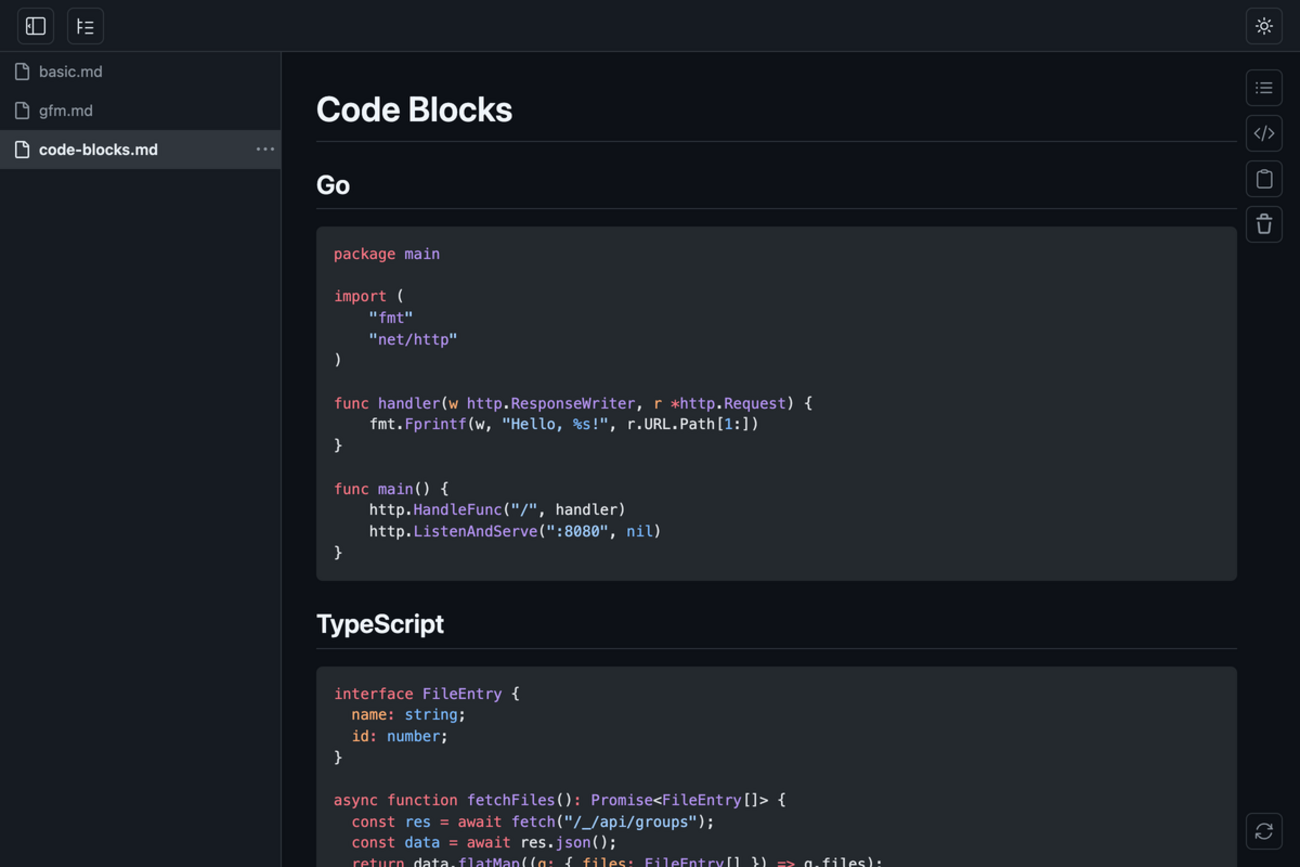Viewport: 1300px width, 867px height.
Task: Click the basic.md file icon
Action: pyautogui.click(x=22, y=71)
